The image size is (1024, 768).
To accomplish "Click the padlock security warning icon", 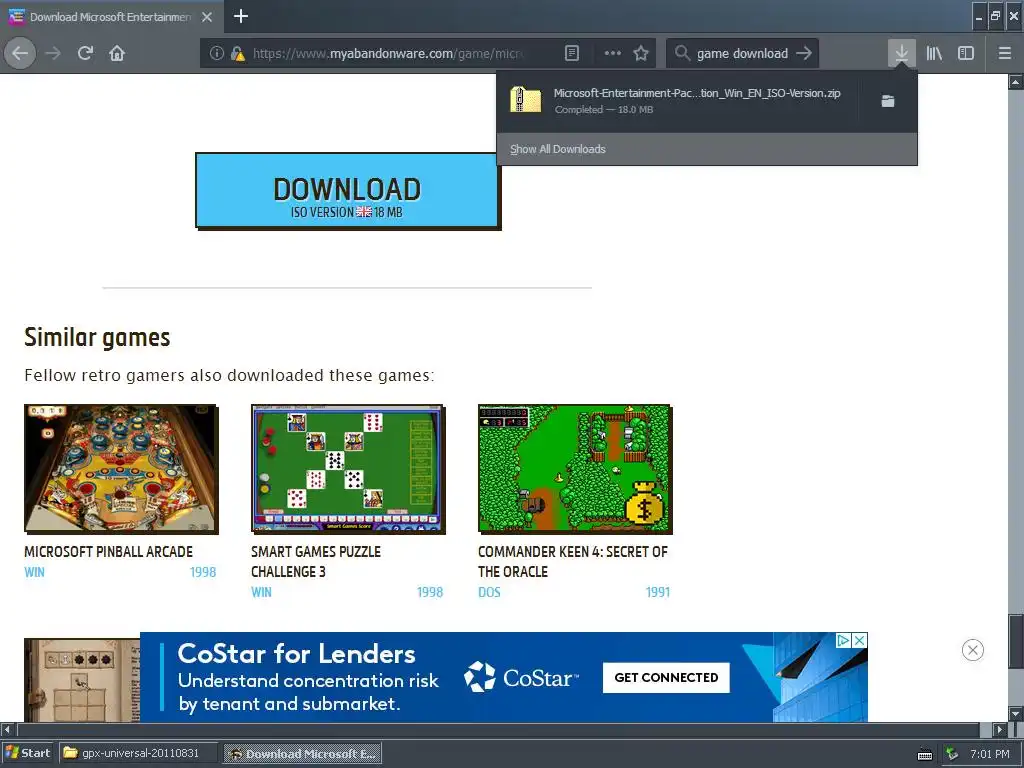I will (238, 54).
